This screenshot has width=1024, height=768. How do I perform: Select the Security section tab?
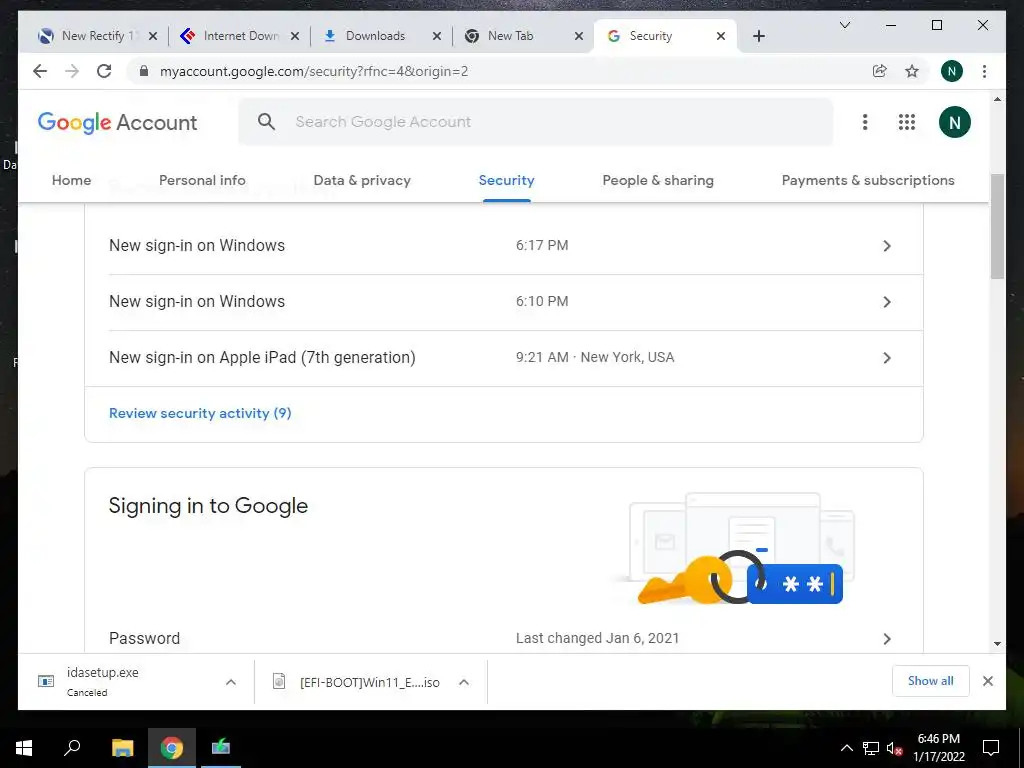[506, 180]
